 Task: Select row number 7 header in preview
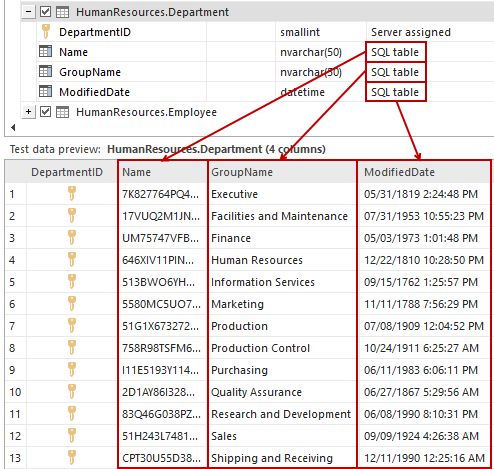(x=15, y=326)
